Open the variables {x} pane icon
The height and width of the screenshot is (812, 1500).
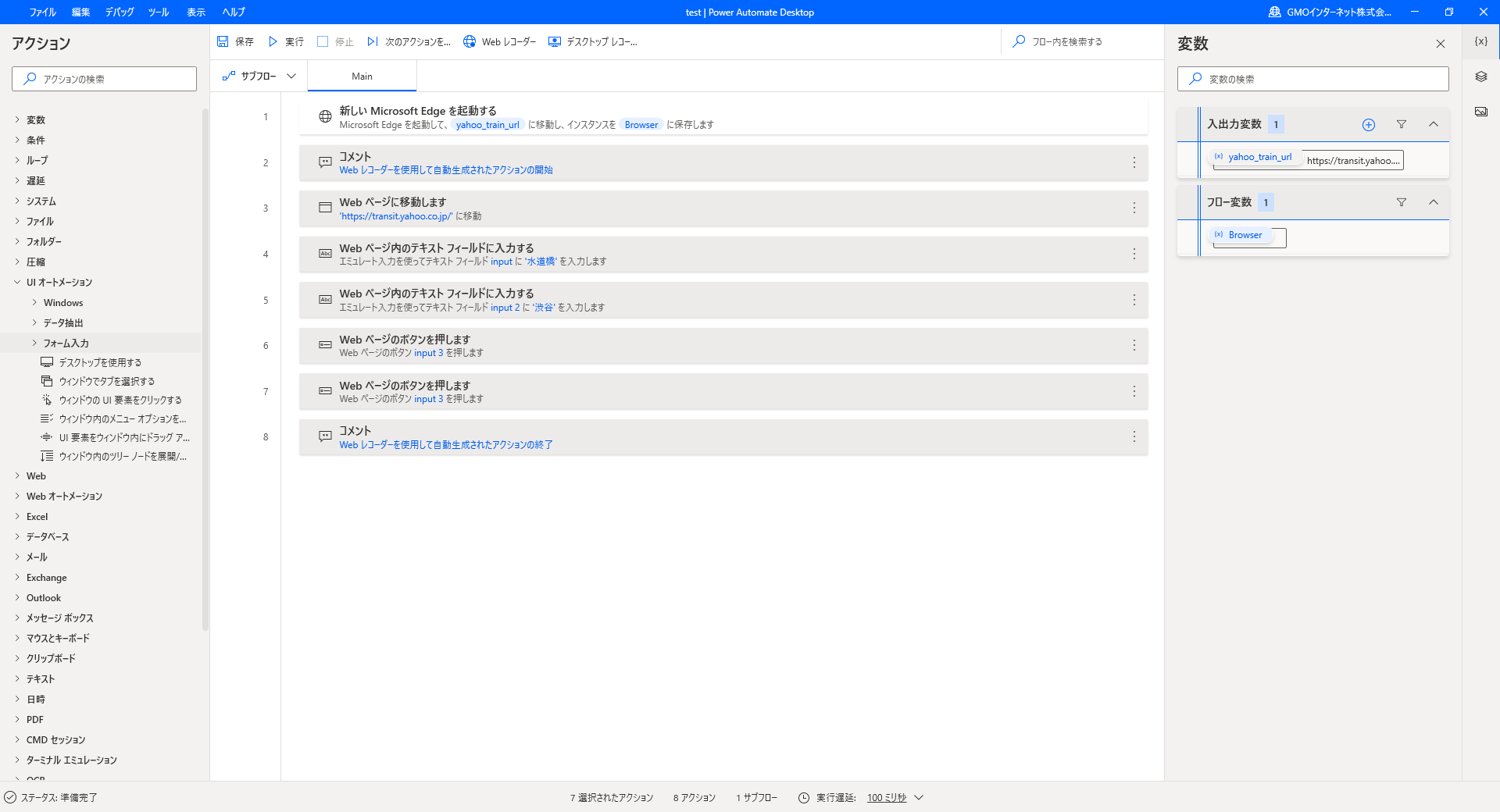tap(1480, 41)
